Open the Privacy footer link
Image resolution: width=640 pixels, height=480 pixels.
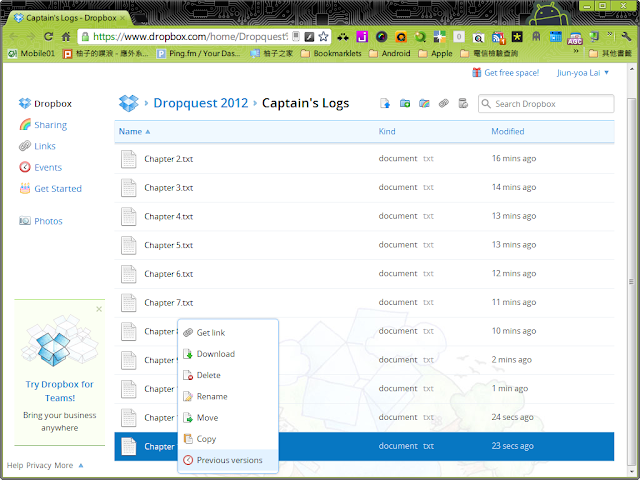pyautogui.click(x=39, y=465)
